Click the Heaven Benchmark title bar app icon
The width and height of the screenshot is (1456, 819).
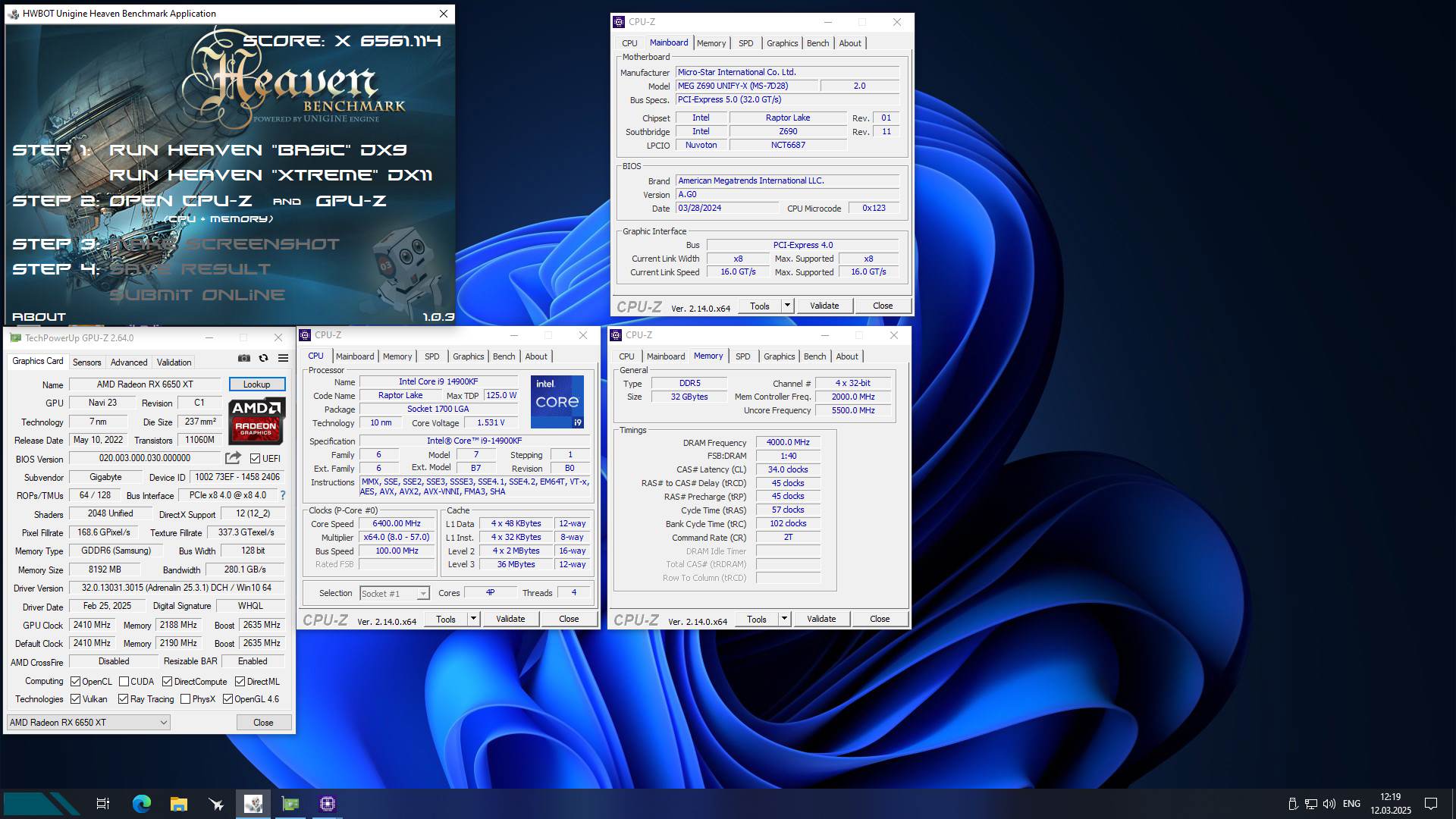point(13,14)
